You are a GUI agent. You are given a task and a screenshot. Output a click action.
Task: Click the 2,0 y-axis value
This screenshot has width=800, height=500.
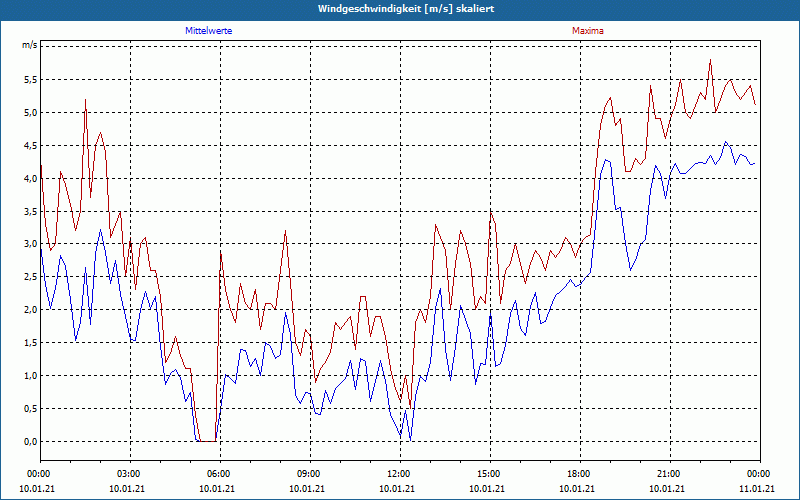tap(31, 310)
